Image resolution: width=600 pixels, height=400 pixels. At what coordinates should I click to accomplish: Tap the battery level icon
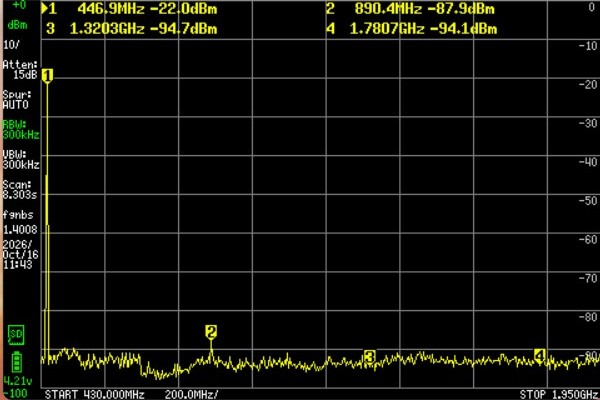pyautogui.click(x=16, y=362)
